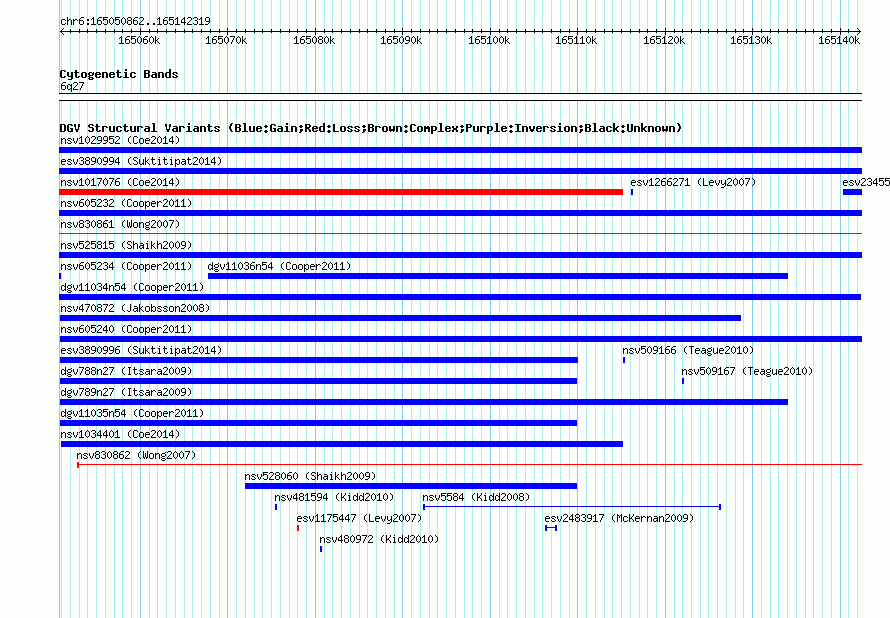This screenshot has height=618, width=890.
Task: Click the dgv11035n54 (Cooper2011) label
Action: (132, 413)
